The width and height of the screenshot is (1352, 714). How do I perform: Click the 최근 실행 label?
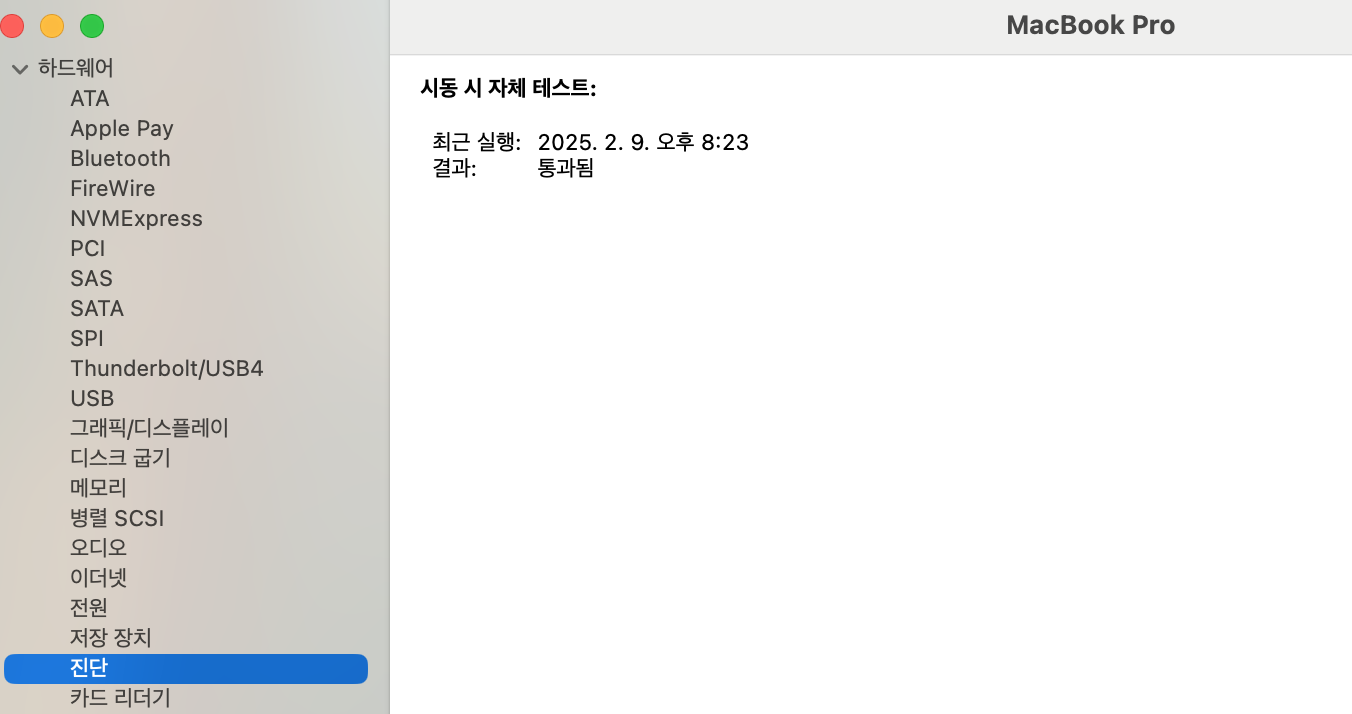(476, 143)
